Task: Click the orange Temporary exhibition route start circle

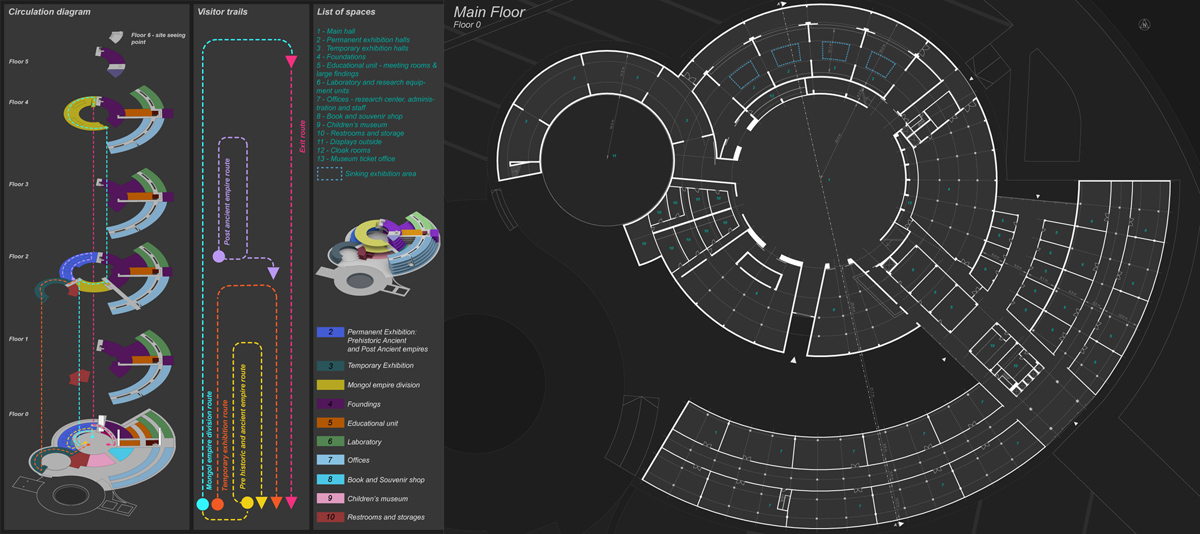Action: coord(217,504)
